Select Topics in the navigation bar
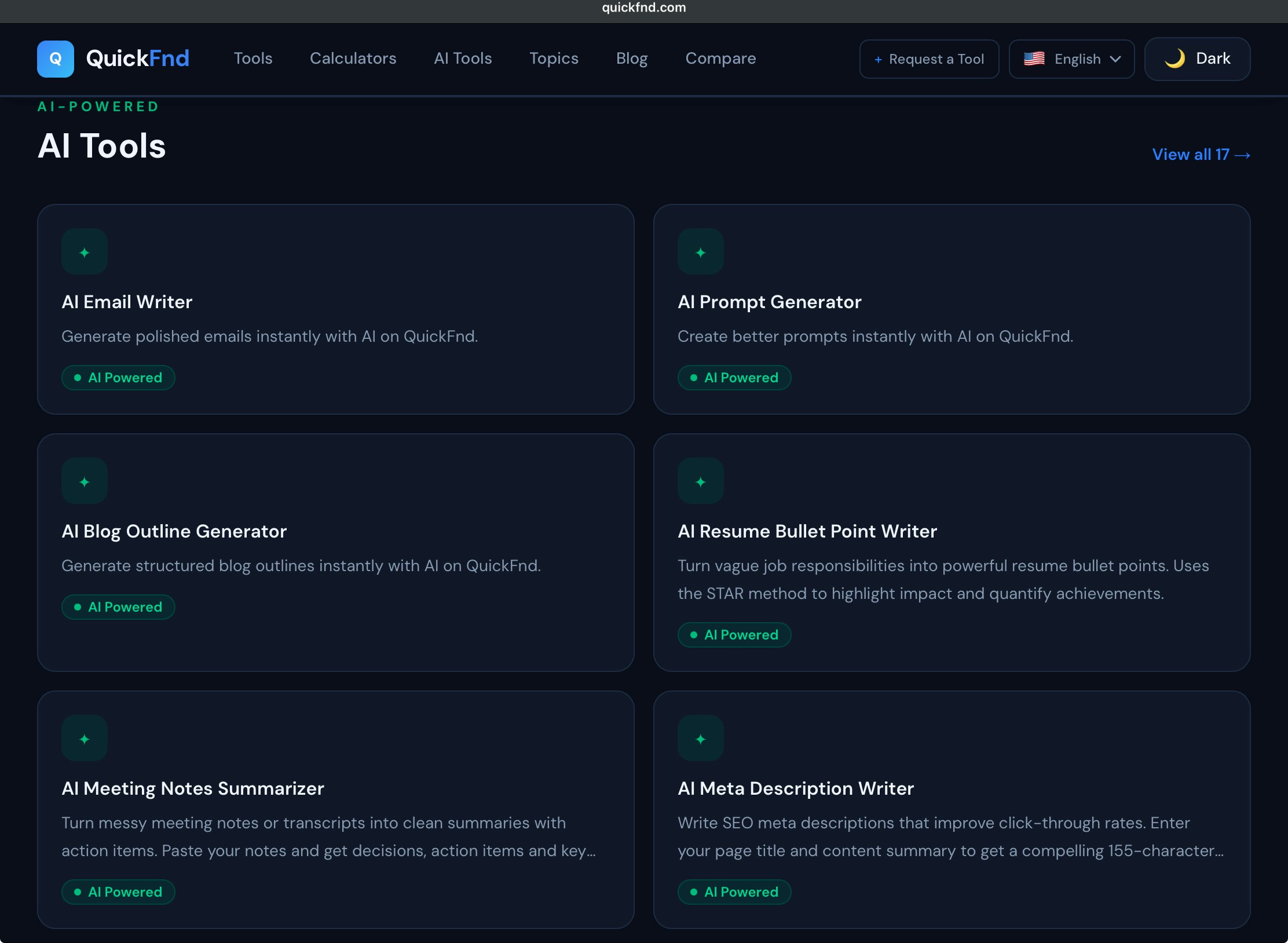 554,59
